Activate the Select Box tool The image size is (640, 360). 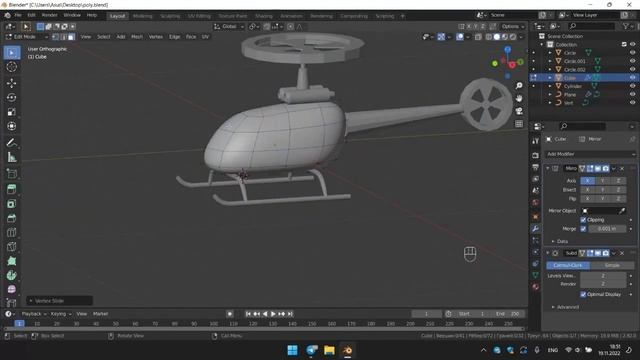11,53
